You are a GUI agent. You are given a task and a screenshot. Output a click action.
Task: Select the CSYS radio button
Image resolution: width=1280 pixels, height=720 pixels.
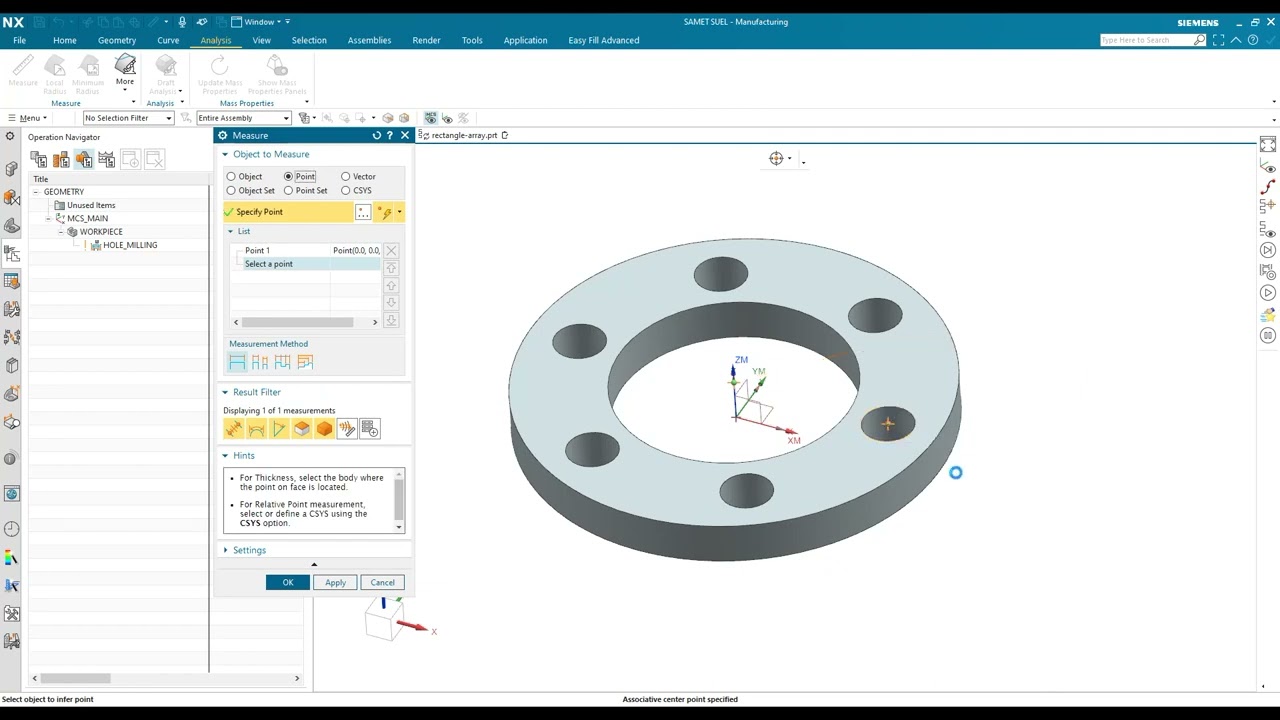pyautogui.click(x=346, y=191)
